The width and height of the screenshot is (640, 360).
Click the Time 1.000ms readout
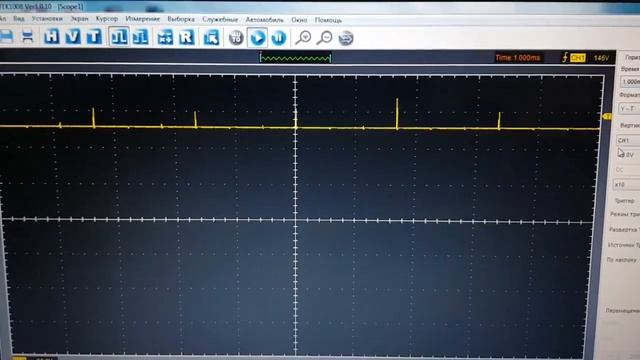[x=518, y=58]
